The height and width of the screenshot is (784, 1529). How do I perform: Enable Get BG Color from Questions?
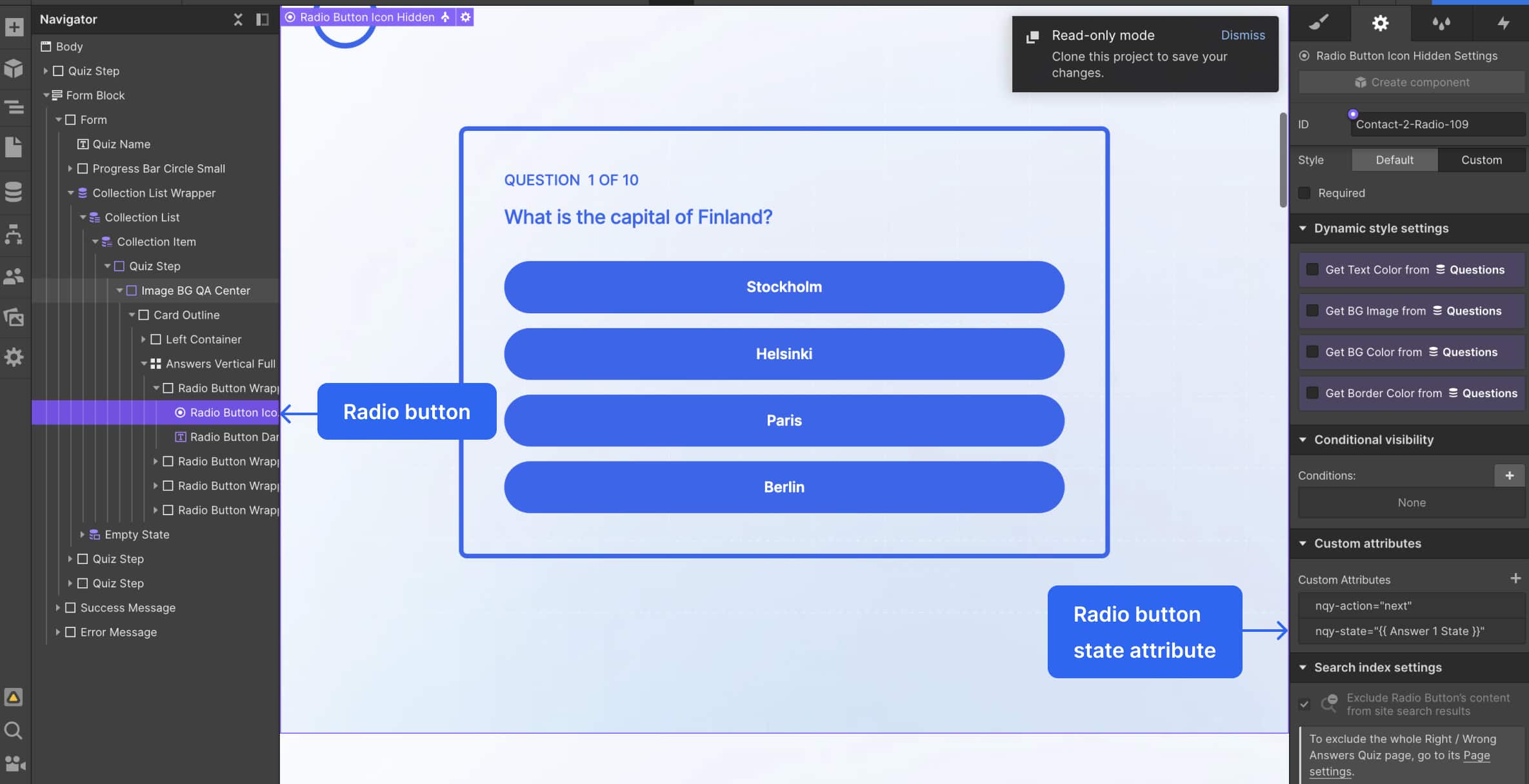1312,352
